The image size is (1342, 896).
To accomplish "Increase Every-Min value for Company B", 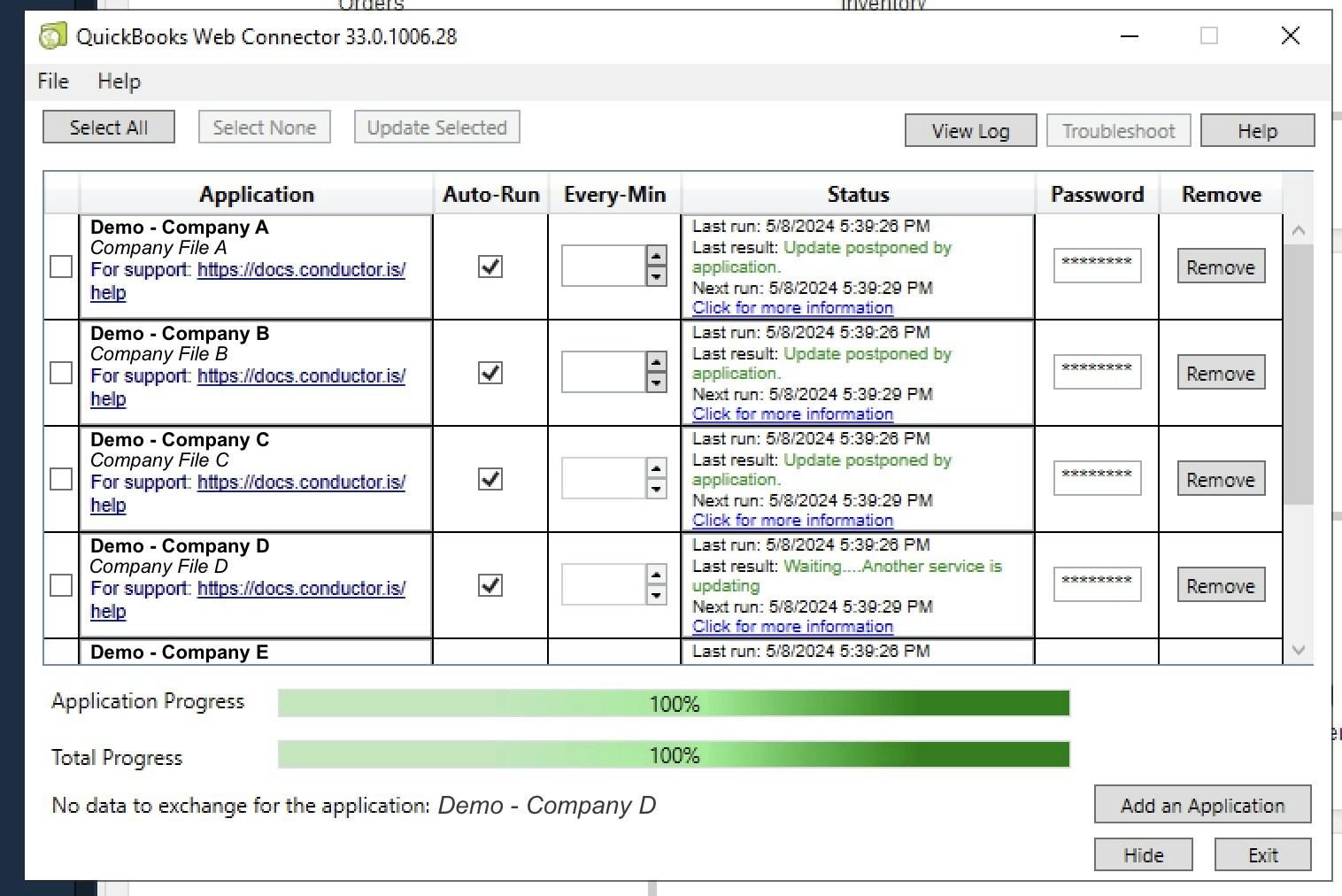I will 656,362.
